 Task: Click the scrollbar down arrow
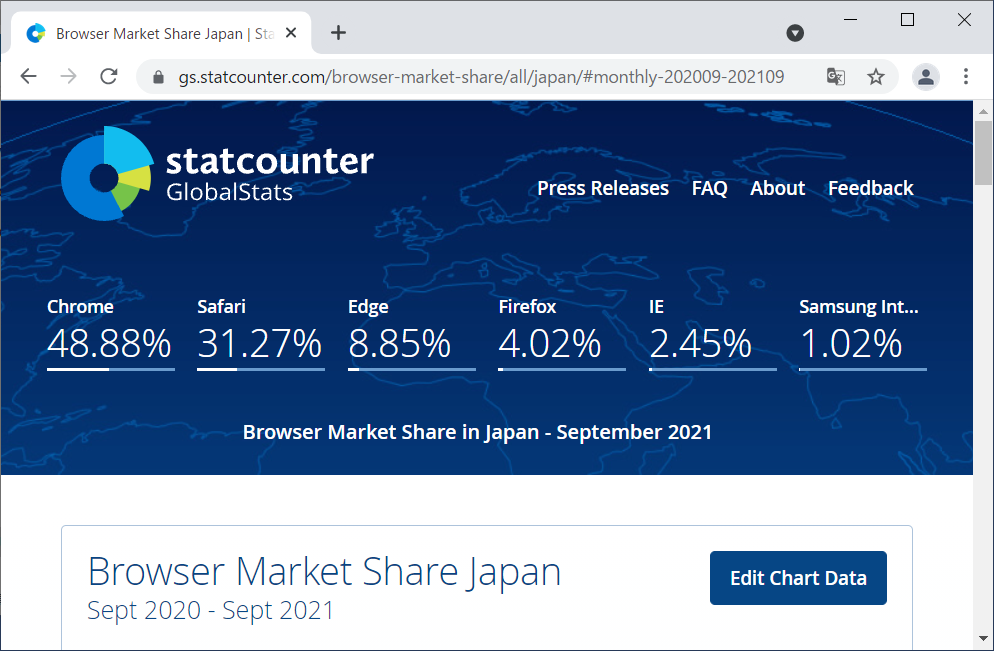tap(983, 638)
